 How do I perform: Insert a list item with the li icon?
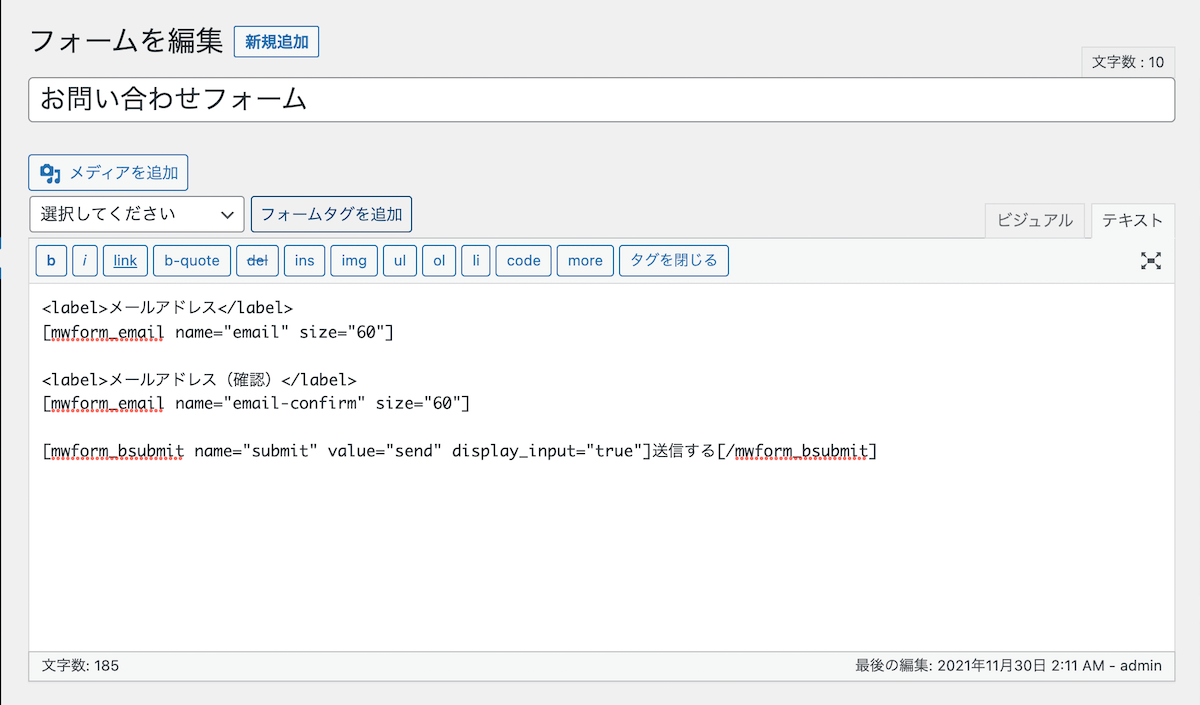point(475,260)
